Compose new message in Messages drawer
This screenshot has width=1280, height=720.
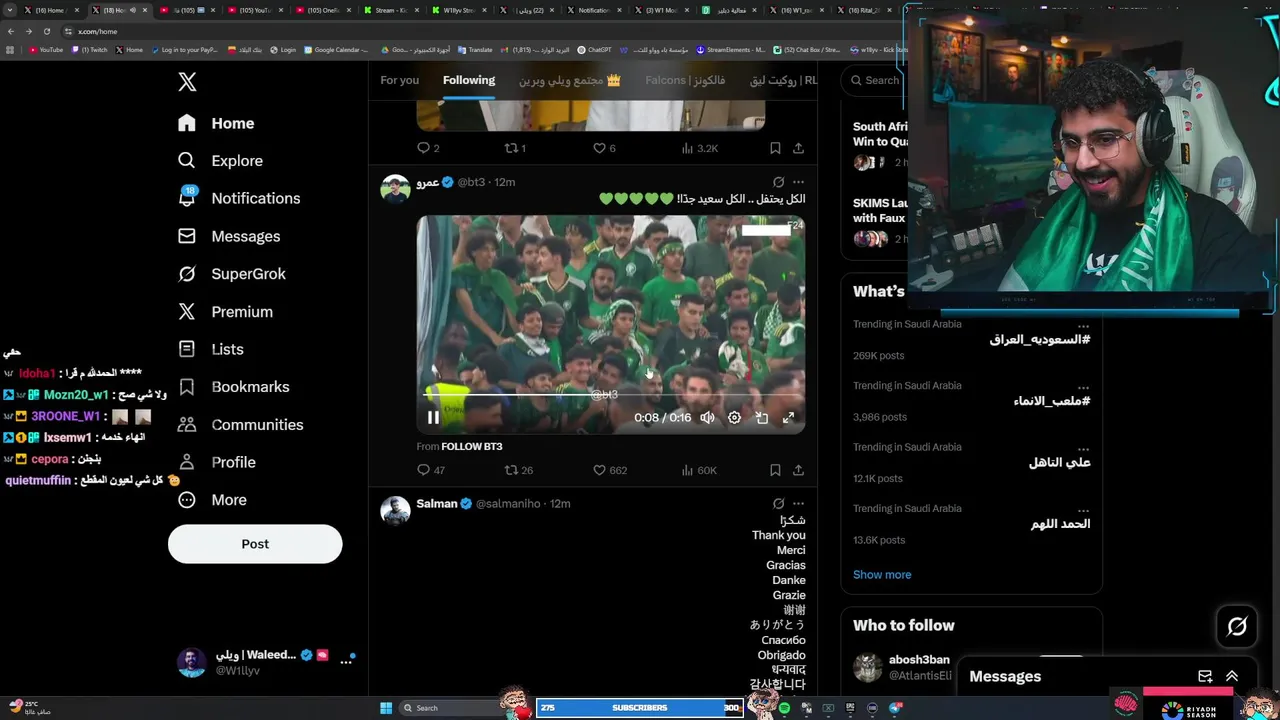point(1205,677)
